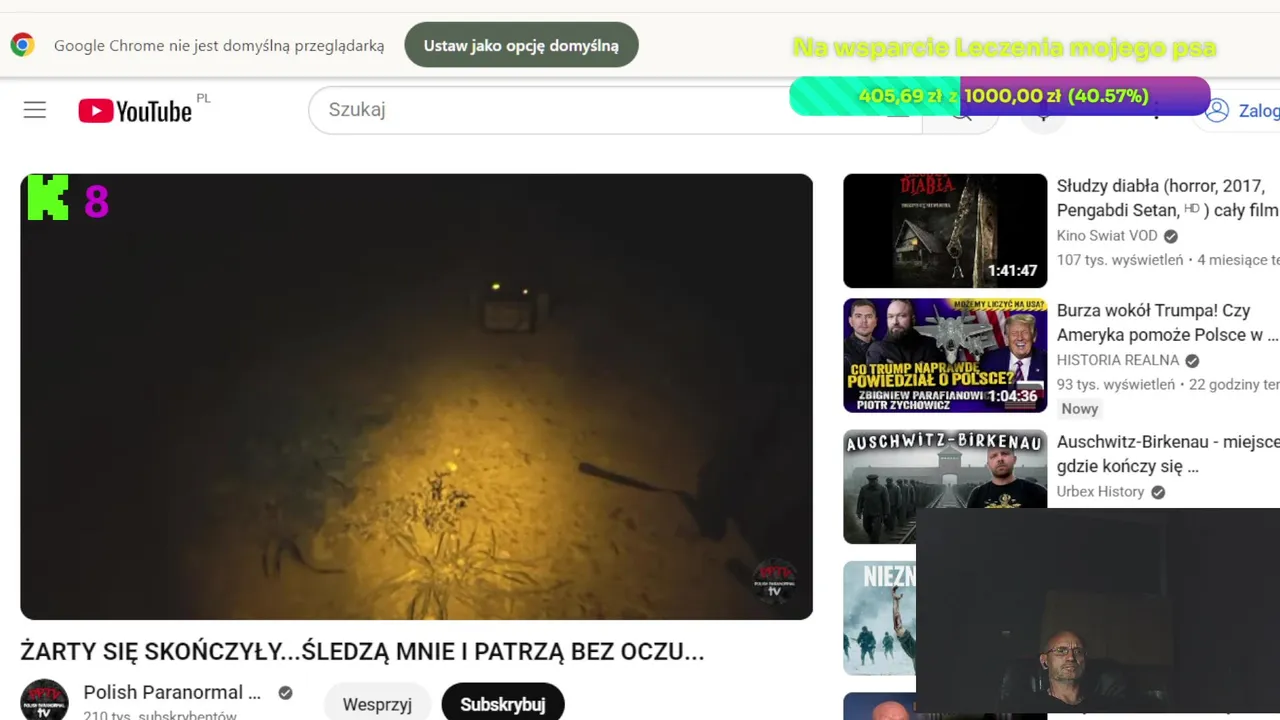Open the YouTube hamburger guide menu
This screenshot has height=720, width=1280.
[x=35, y=110]
